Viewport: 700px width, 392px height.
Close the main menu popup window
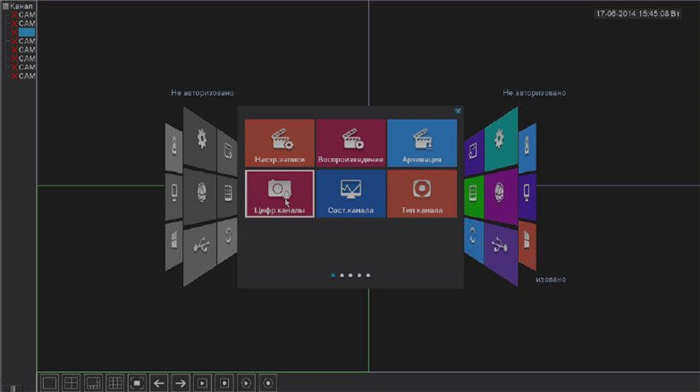[458, 110]
